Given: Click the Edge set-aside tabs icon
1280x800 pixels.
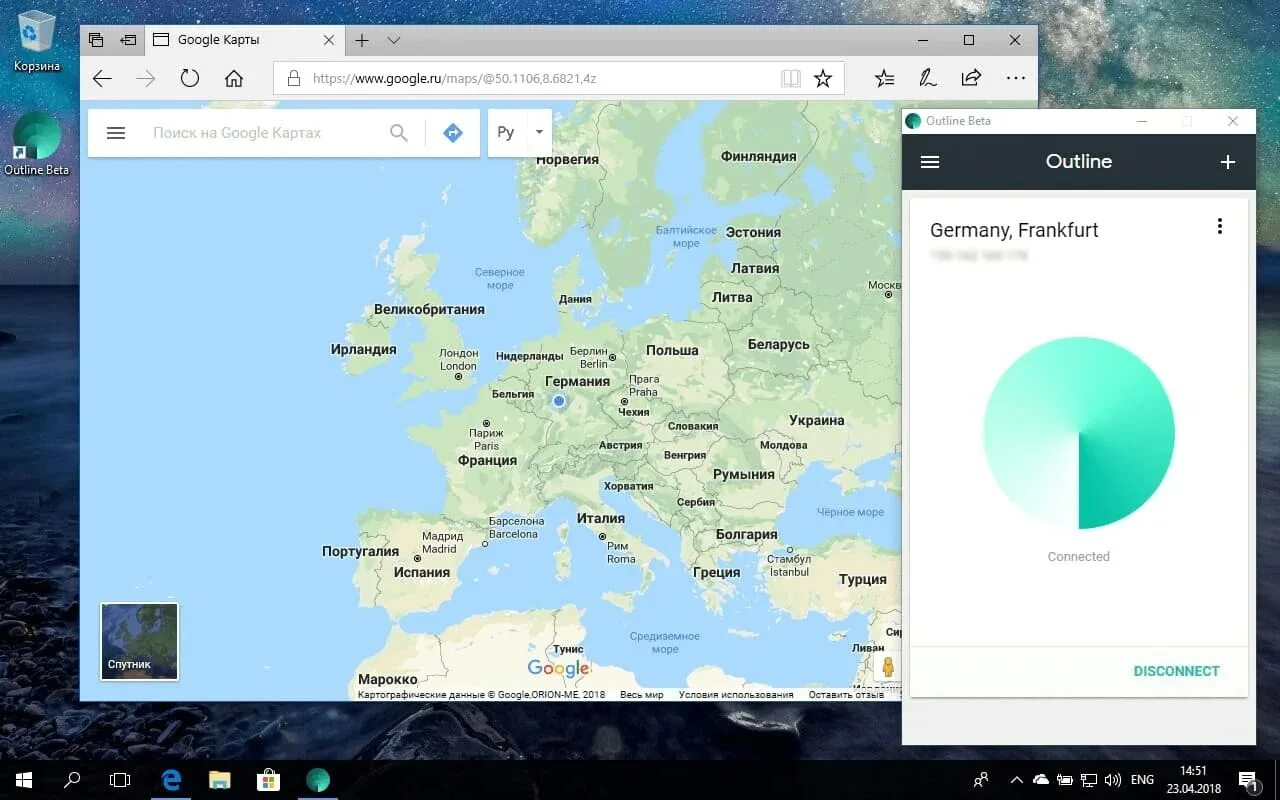Looking at the screenshot, I should (96, 40).
